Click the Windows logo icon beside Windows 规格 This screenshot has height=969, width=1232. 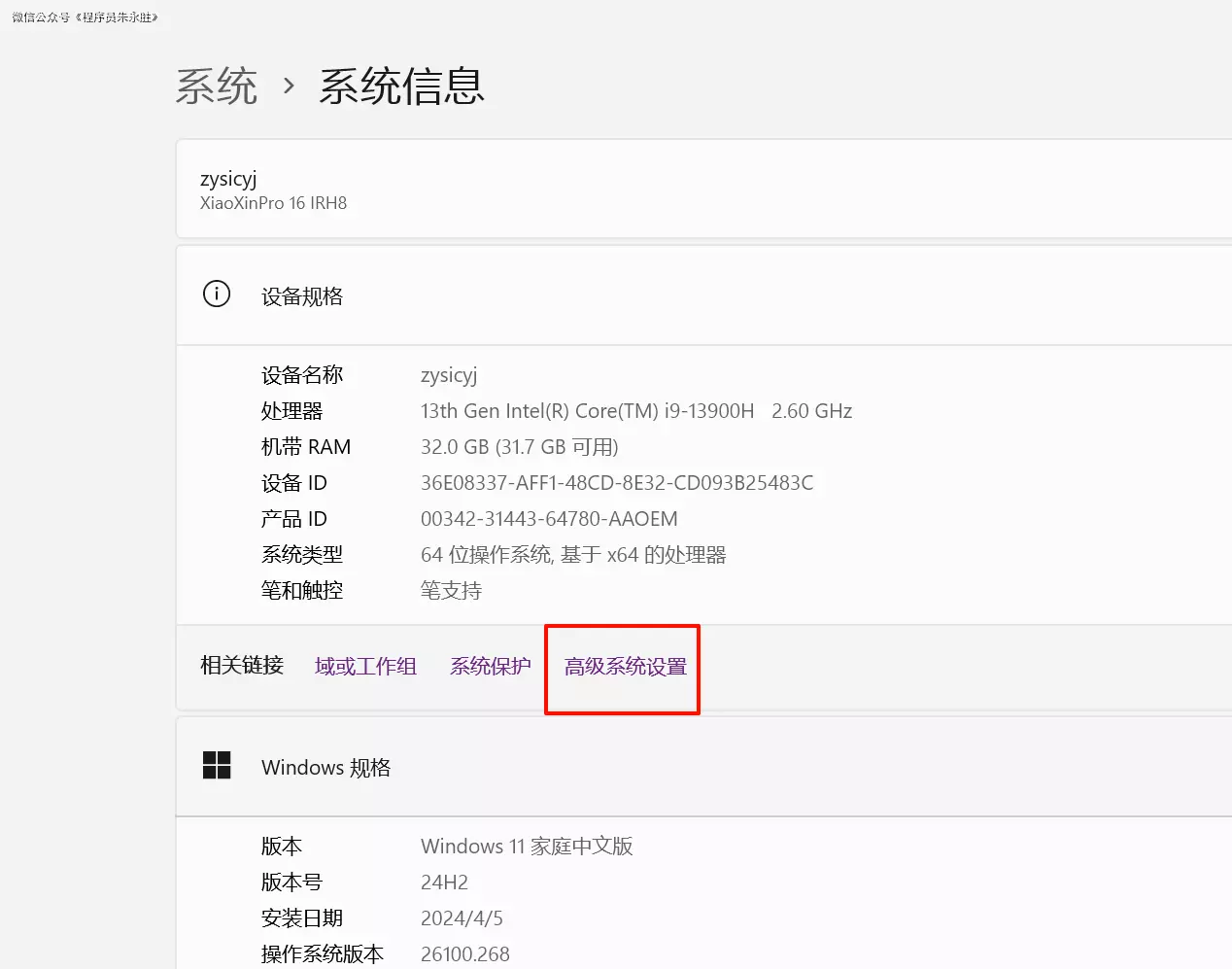coord(217,766)
